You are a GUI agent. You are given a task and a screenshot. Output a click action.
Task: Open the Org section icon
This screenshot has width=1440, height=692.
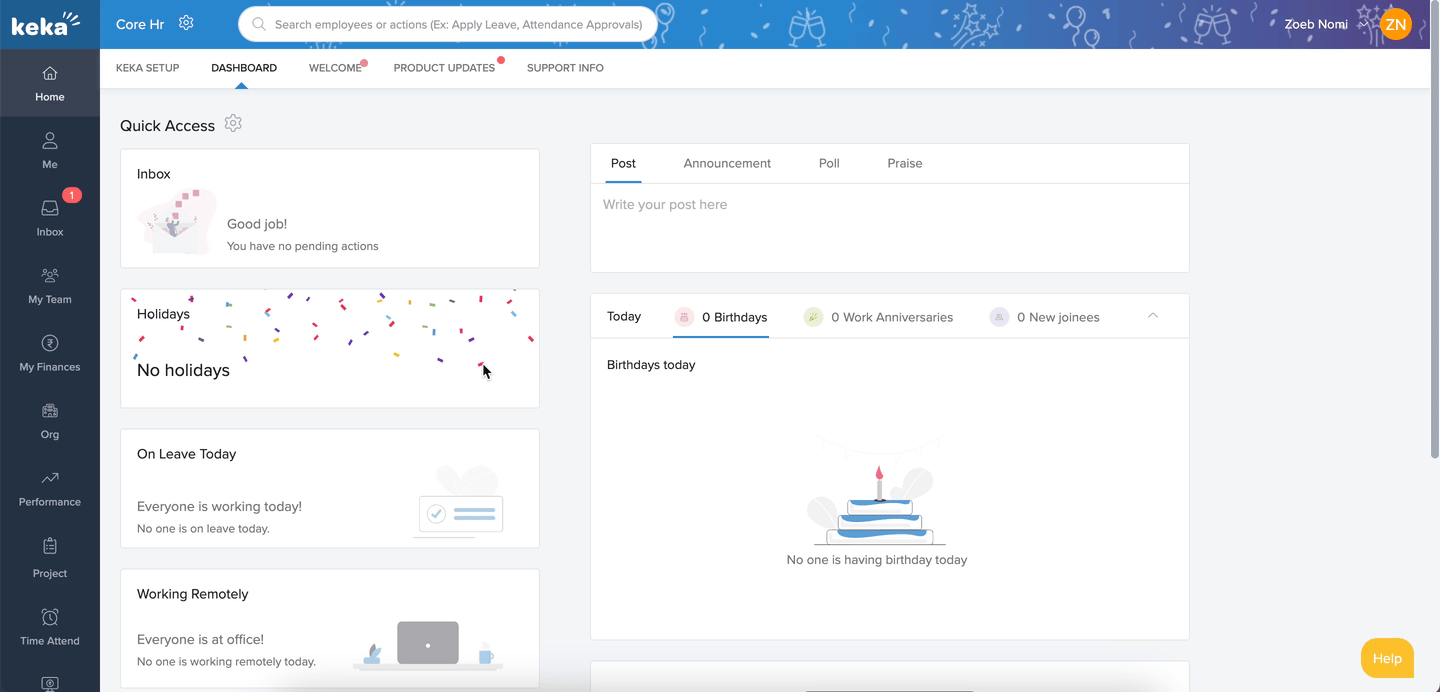[x=50, y=411]
